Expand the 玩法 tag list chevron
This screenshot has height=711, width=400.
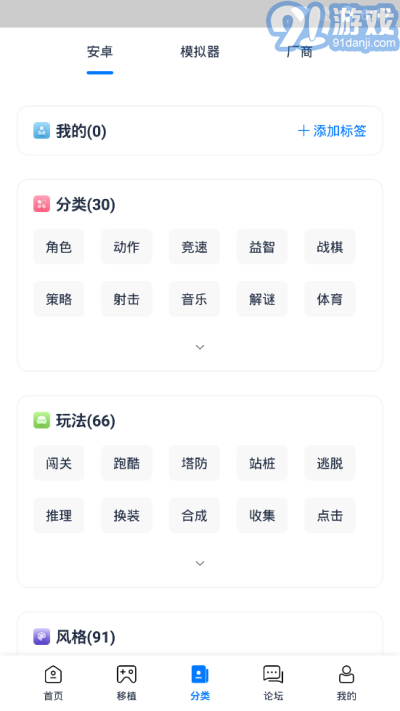click(x=200, y=564)
